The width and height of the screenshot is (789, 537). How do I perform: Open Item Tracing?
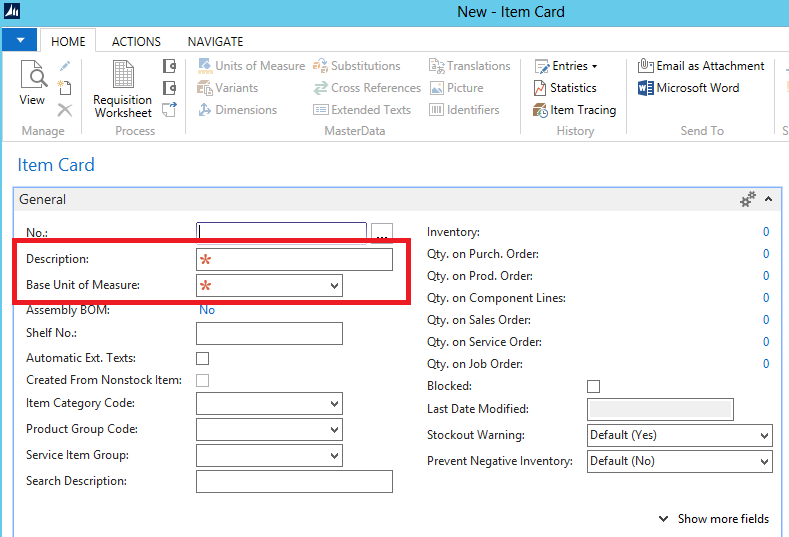[575, 110]
